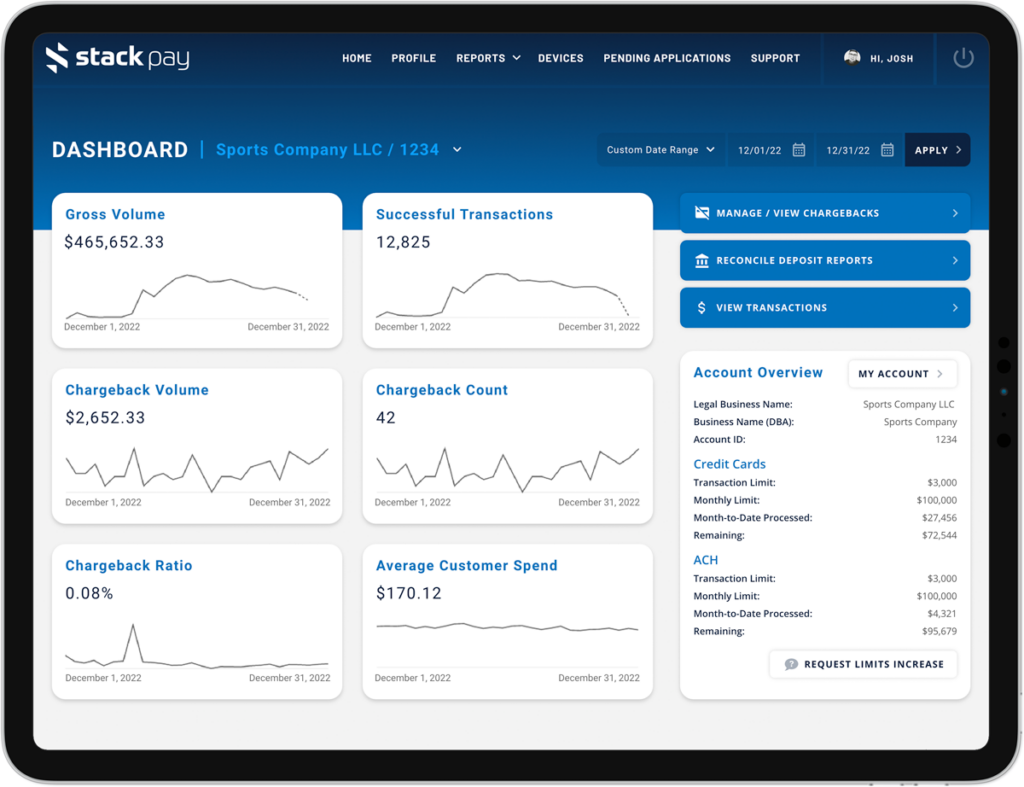Click the dollar sign transactions icon

[x=701, y=308]
